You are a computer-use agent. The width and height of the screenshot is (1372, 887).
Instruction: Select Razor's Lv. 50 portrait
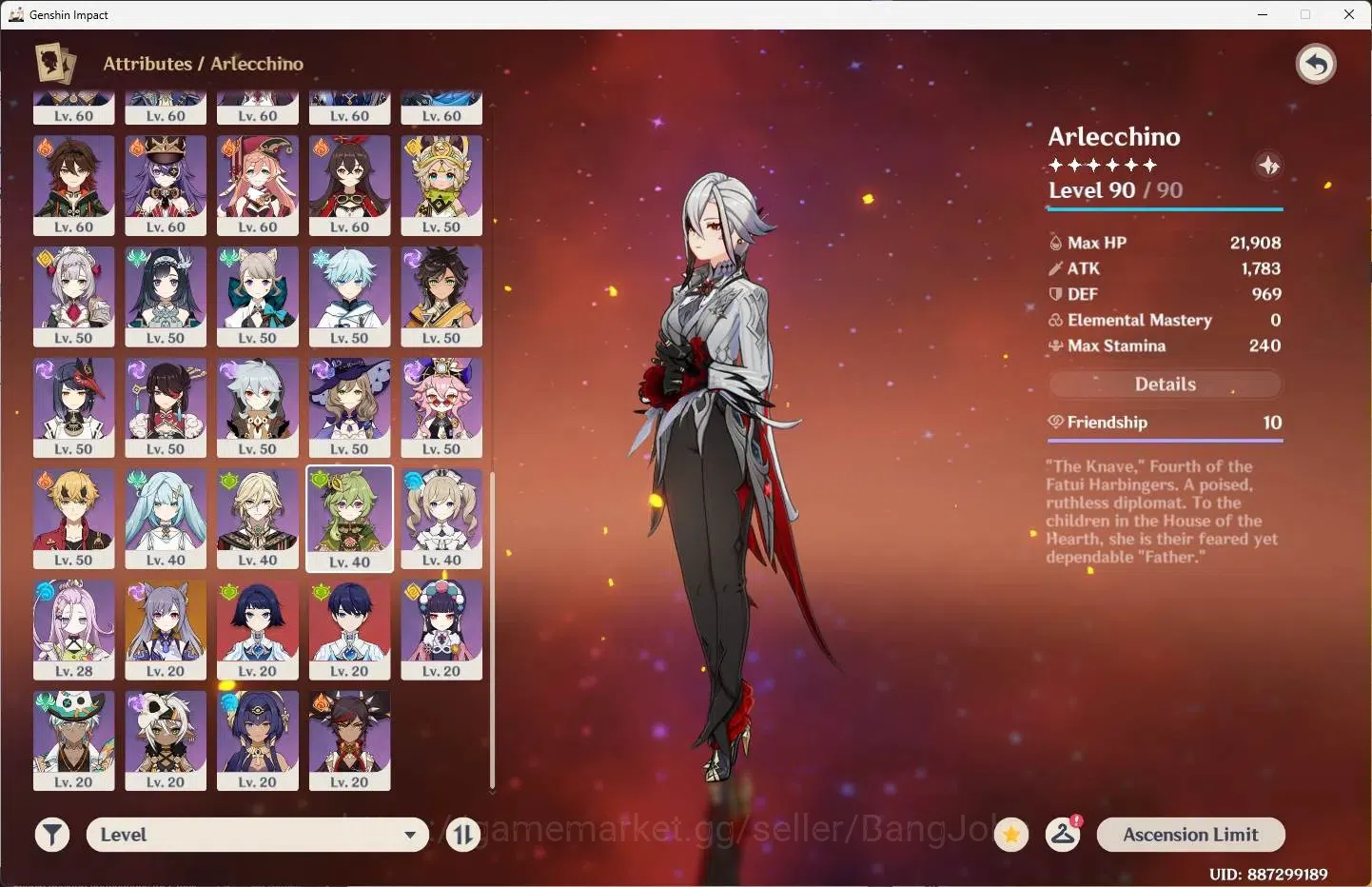[258, 408]
